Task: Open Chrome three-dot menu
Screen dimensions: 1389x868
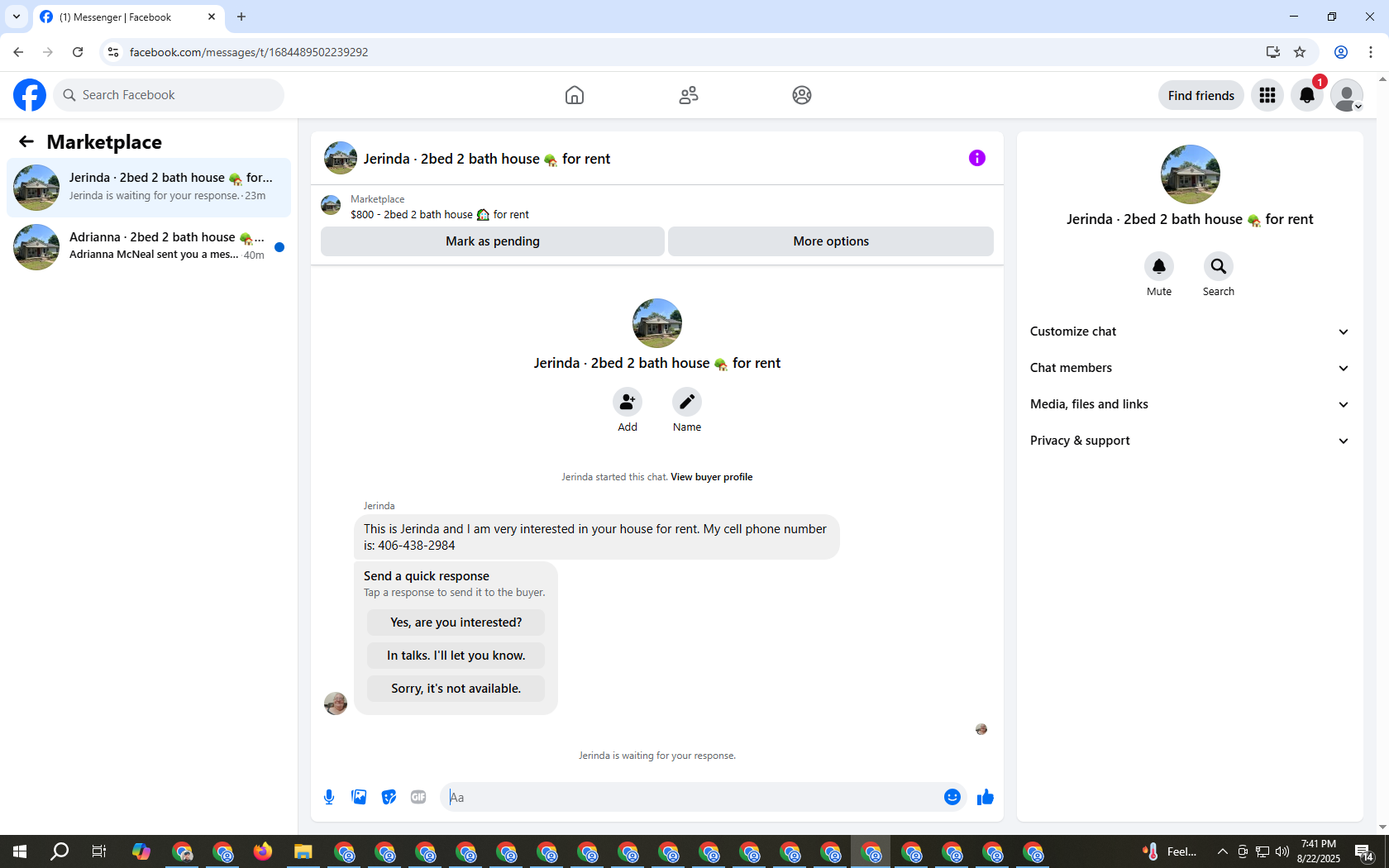Action: [x=1371, y=52]
